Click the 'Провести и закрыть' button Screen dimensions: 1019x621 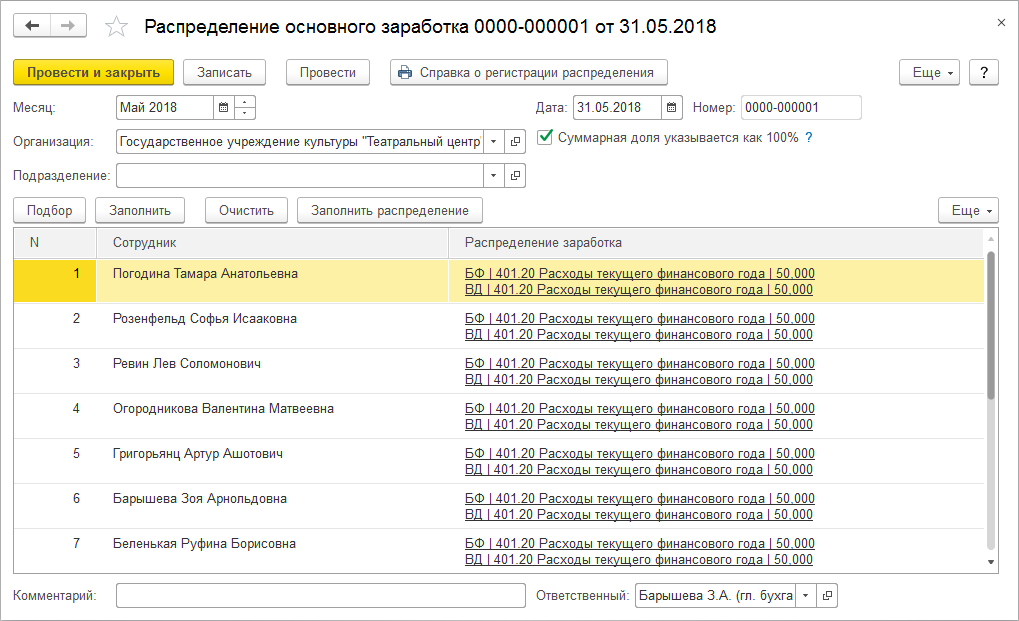click(x=93, y=73)
